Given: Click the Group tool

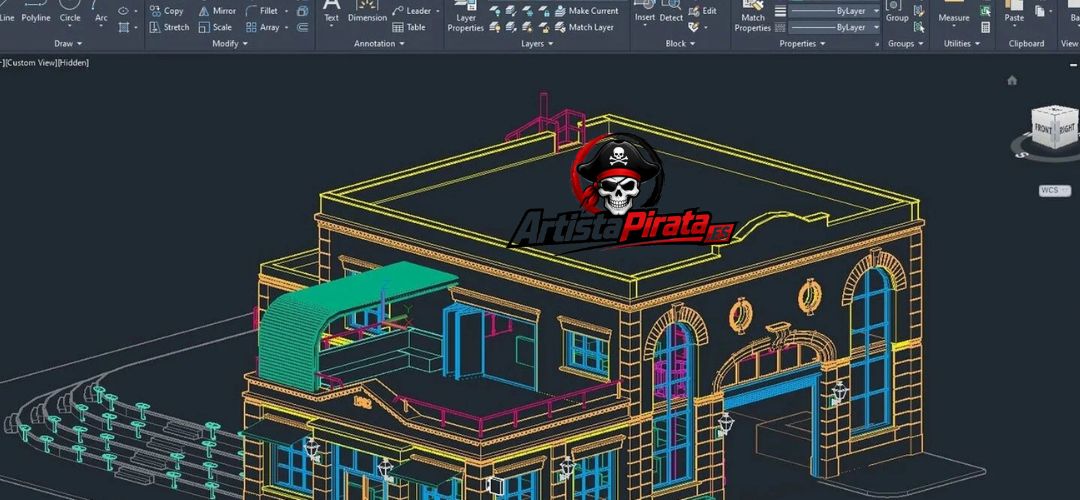Looking at the screenshot, I should [897, 12].
